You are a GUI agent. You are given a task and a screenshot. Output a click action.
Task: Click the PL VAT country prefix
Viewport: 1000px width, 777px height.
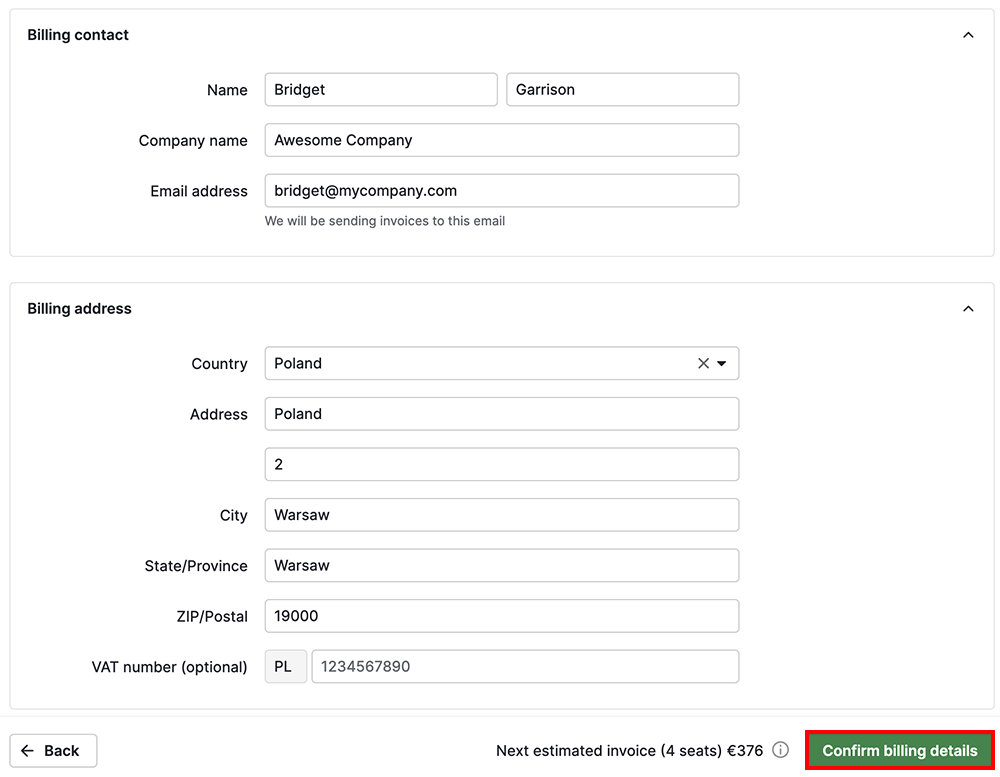(285, 667)
